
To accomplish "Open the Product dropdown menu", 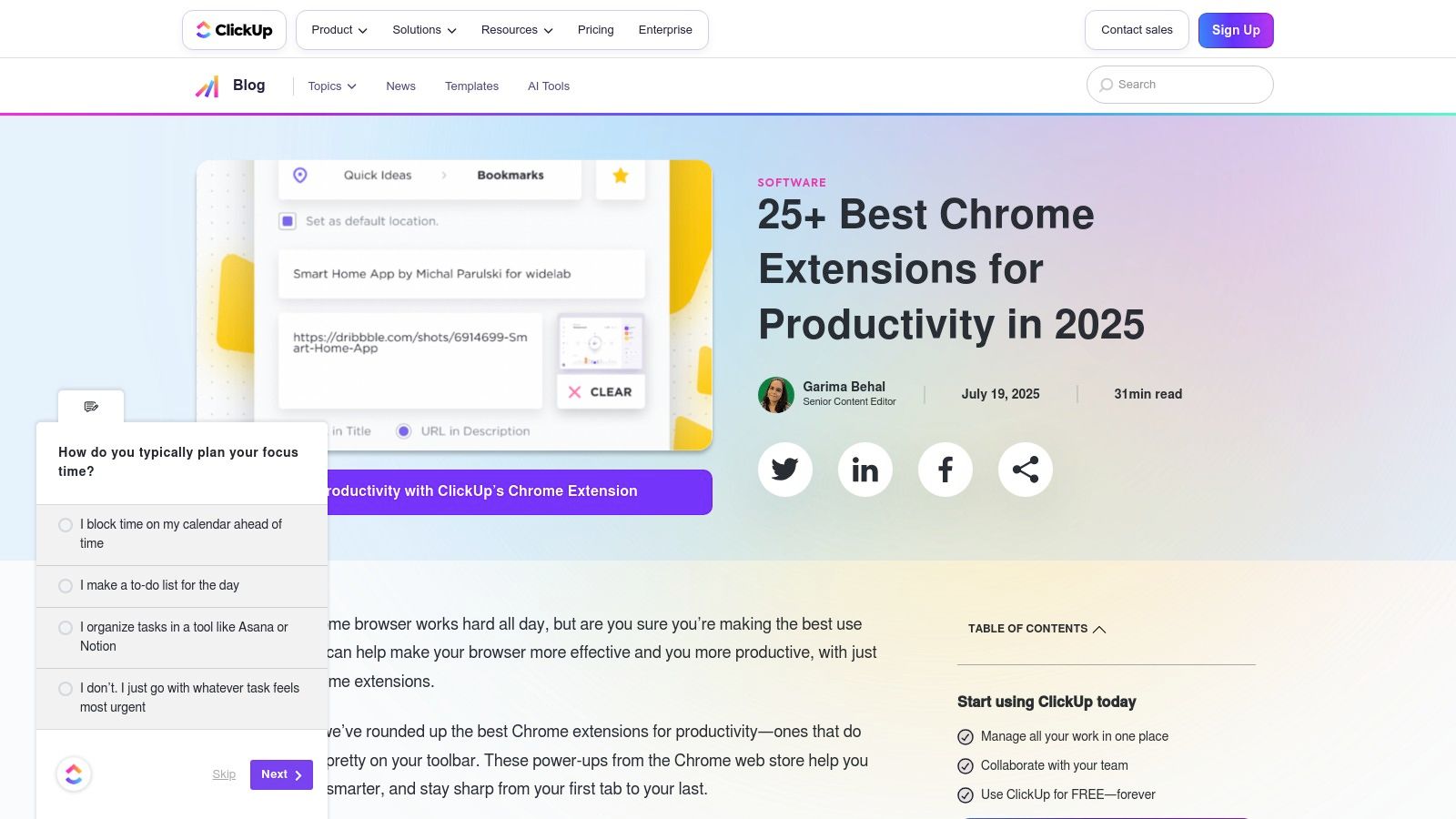I will (x=339, y=30).
